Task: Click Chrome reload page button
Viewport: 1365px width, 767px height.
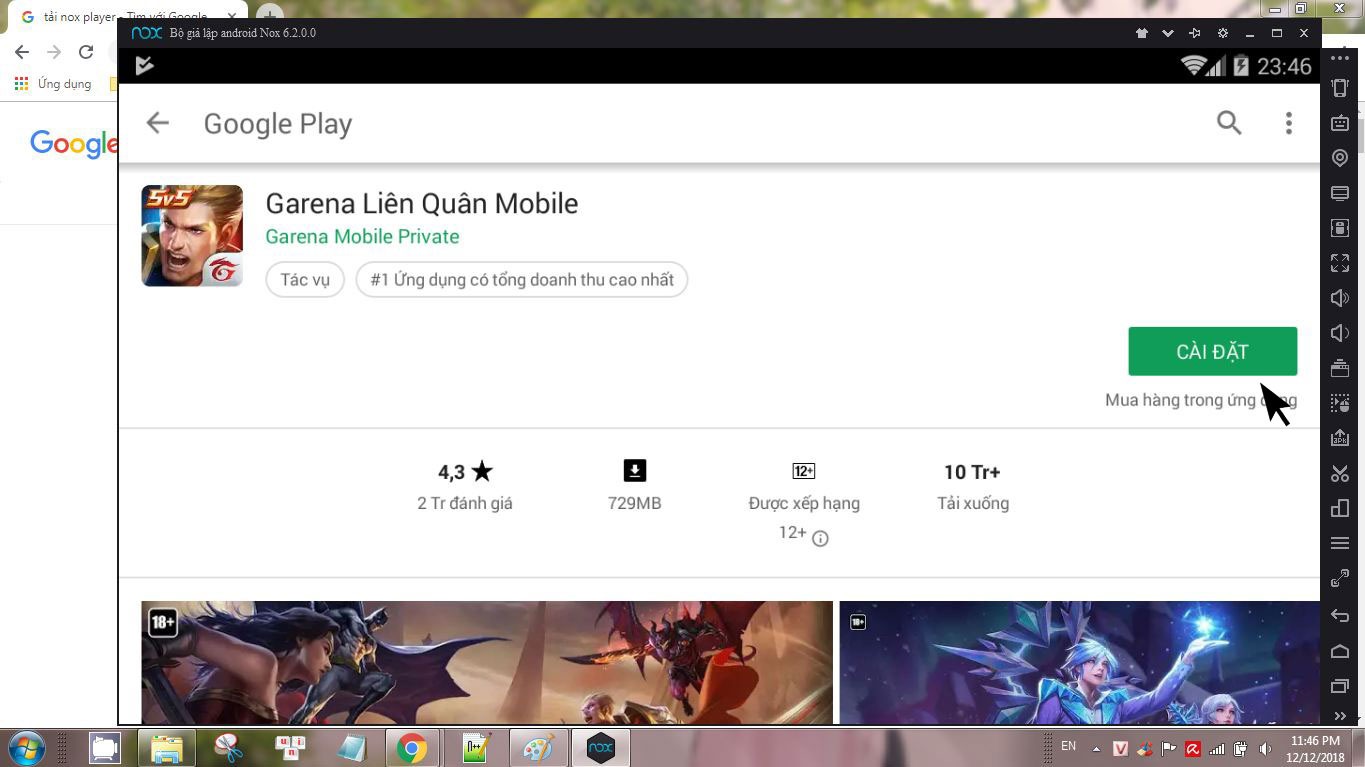Action: click(86, 52)
